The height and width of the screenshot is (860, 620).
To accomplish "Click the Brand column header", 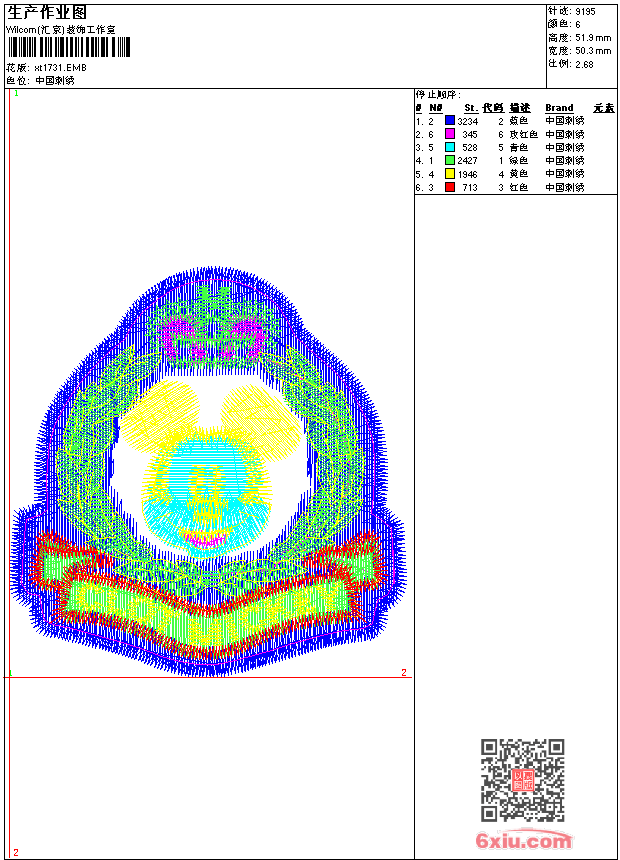I will (x=559, y=108).
